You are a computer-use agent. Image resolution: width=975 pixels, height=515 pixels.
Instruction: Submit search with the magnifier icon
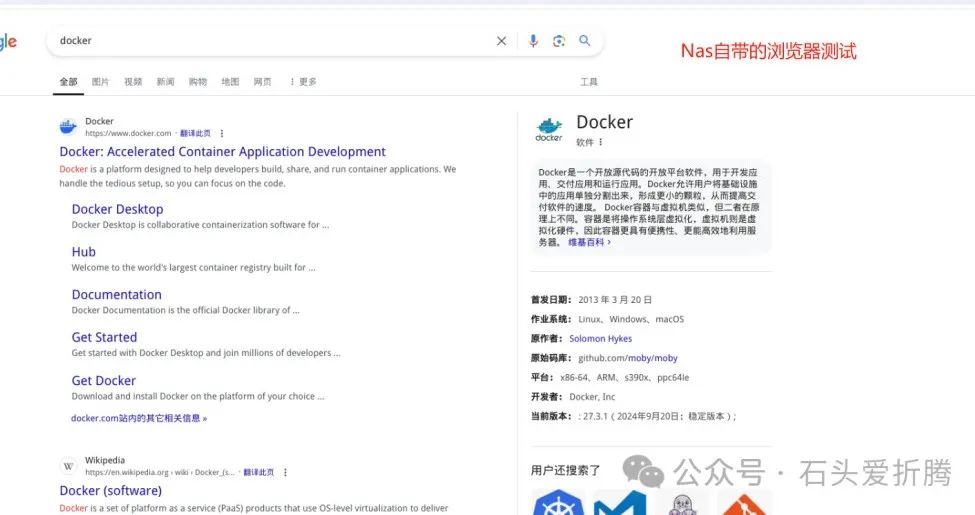[x=585, y=40]
